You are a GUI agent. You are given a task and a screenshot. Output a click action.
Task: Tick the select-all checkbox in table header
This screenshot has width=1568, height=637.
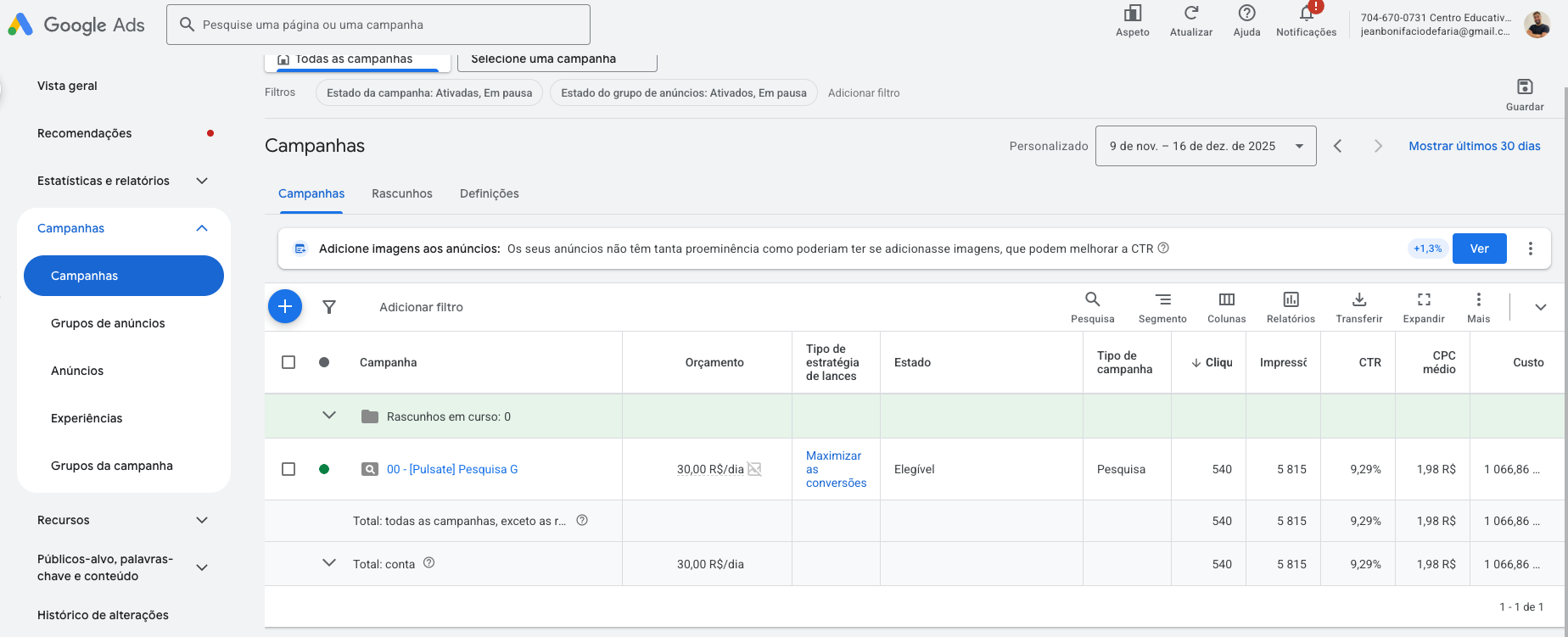288,362
